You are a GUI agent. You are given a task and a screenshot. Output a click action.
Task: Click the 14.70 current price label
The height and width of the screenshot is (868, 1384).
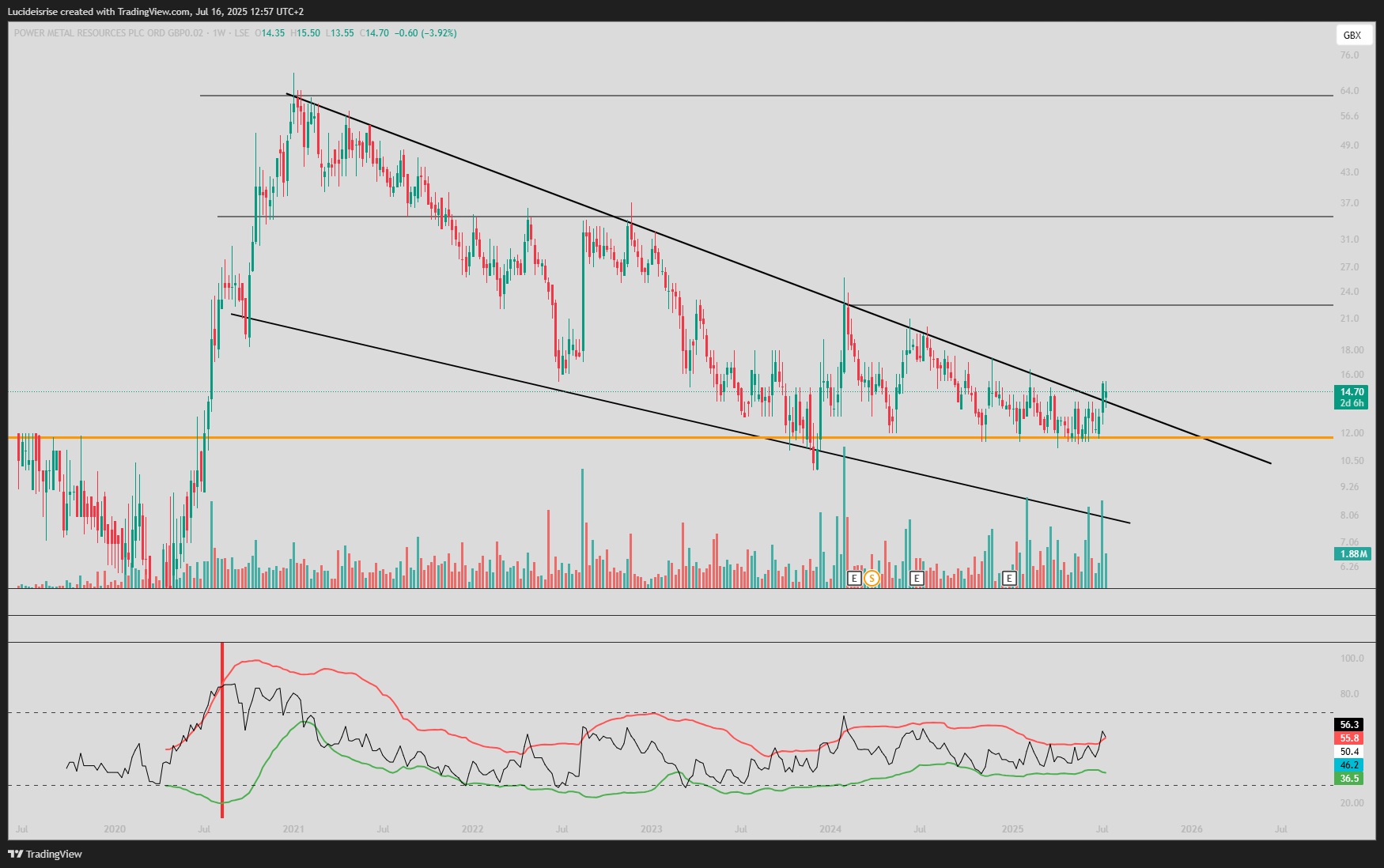point(1352,392)
